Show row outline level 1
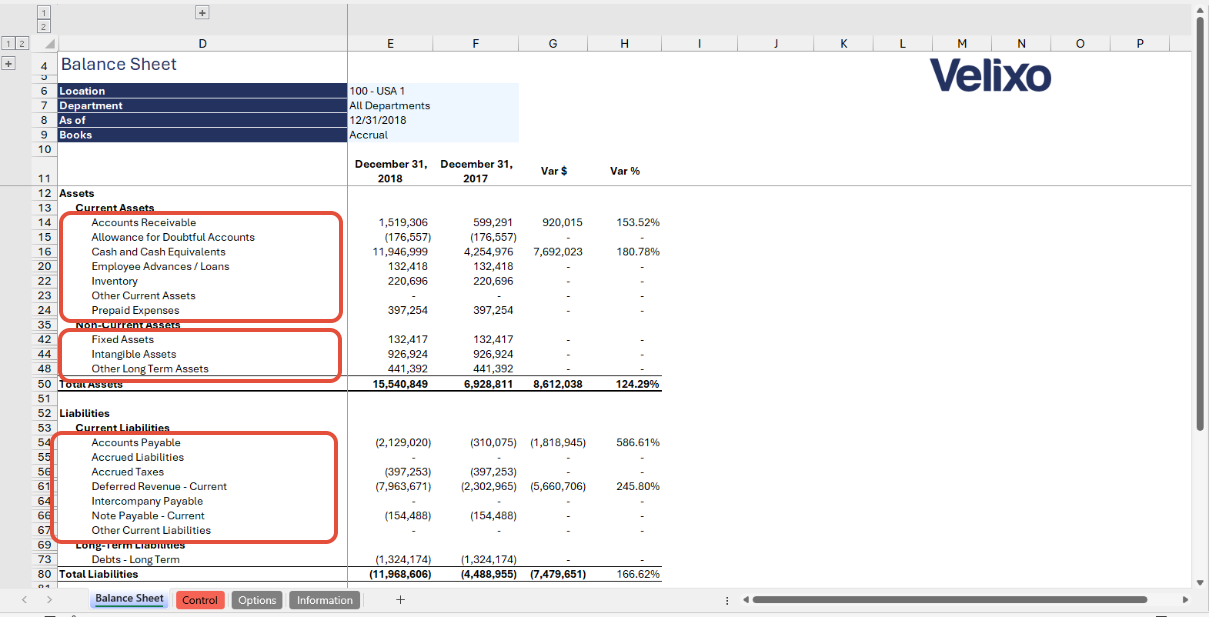The height and width of the screenshot is (617, 1209). (x=8, y=44)
